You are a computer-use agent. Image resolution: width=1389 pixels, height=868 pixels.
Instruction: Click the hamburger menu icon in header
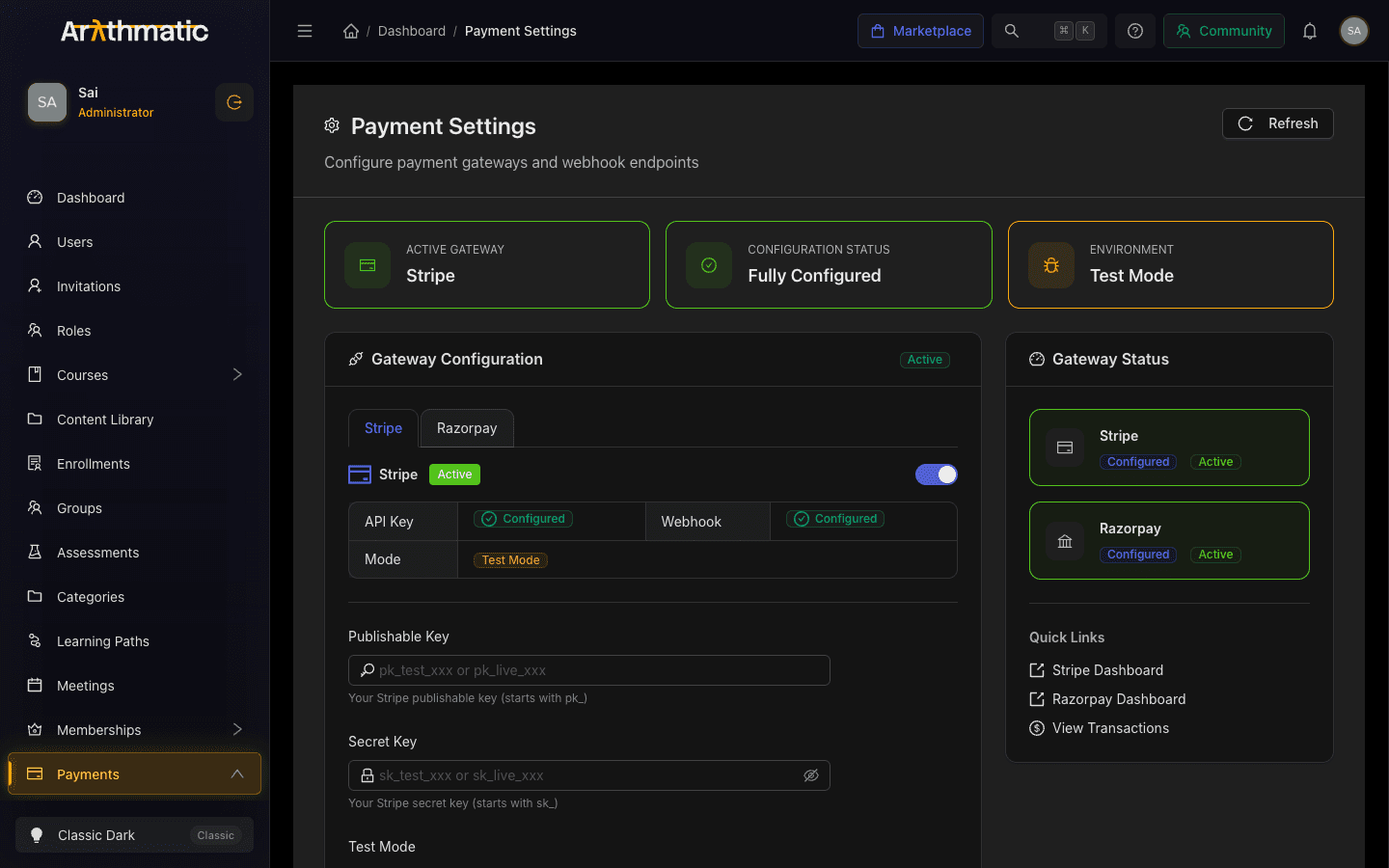click(x=305, y=31)
